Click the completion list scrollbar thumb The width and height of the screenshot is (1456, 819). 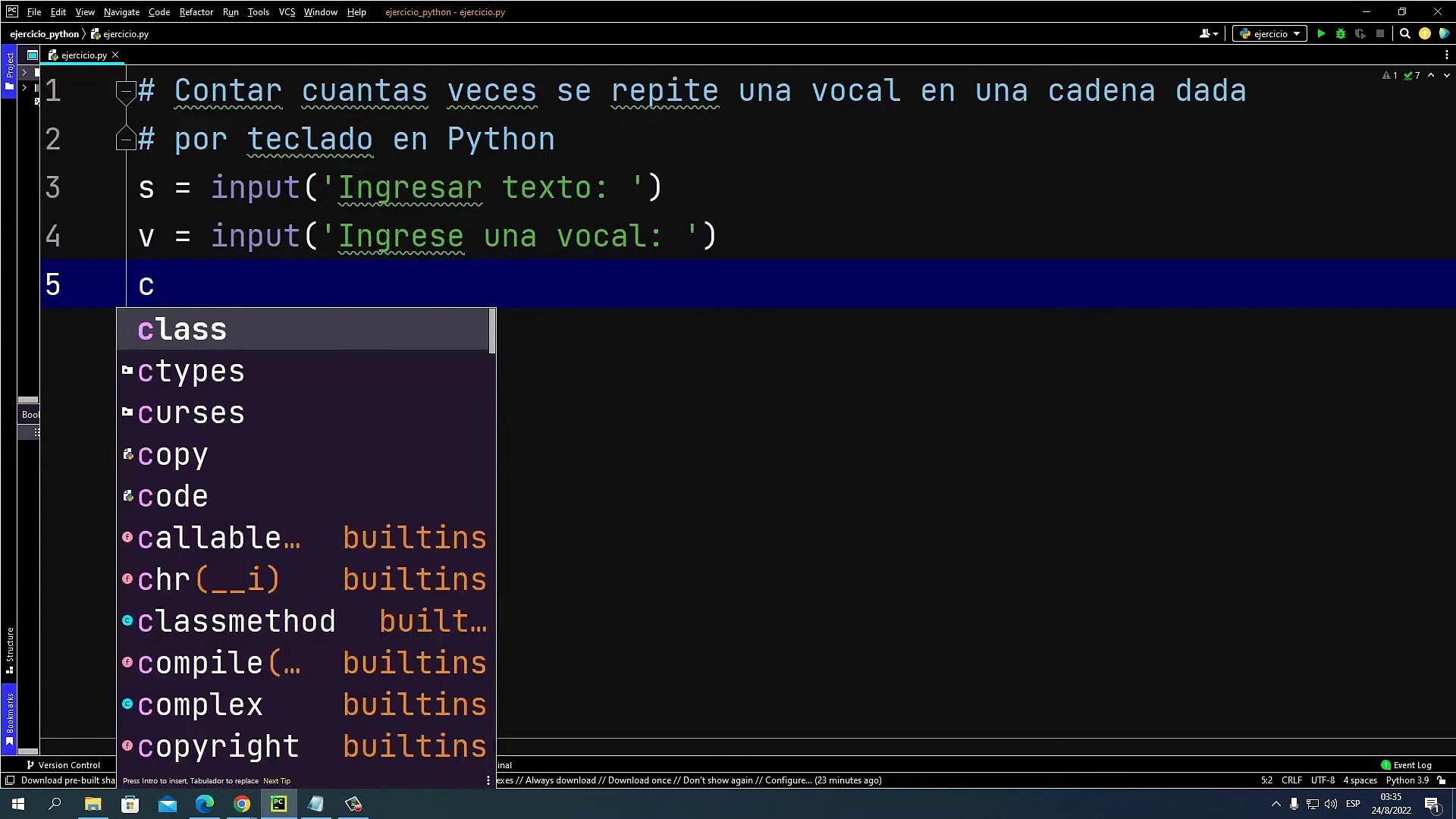click(x=492, y=331)
